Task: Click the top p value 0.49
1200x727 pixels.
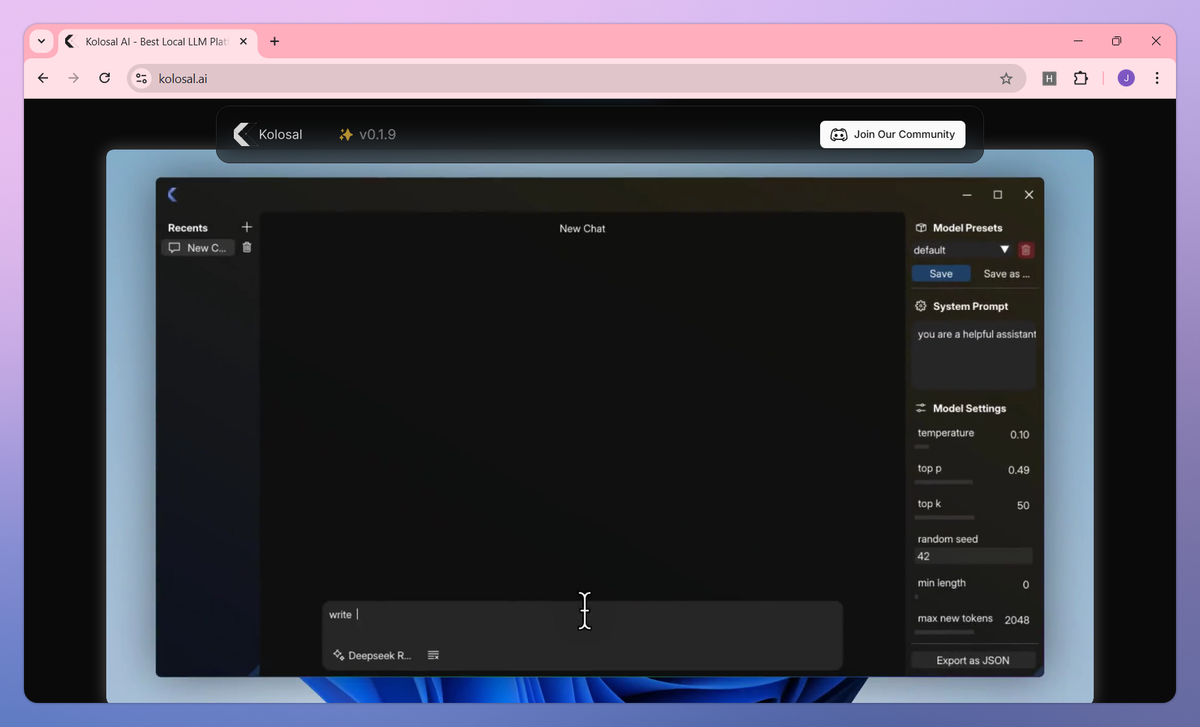Action: point(1018,470)
